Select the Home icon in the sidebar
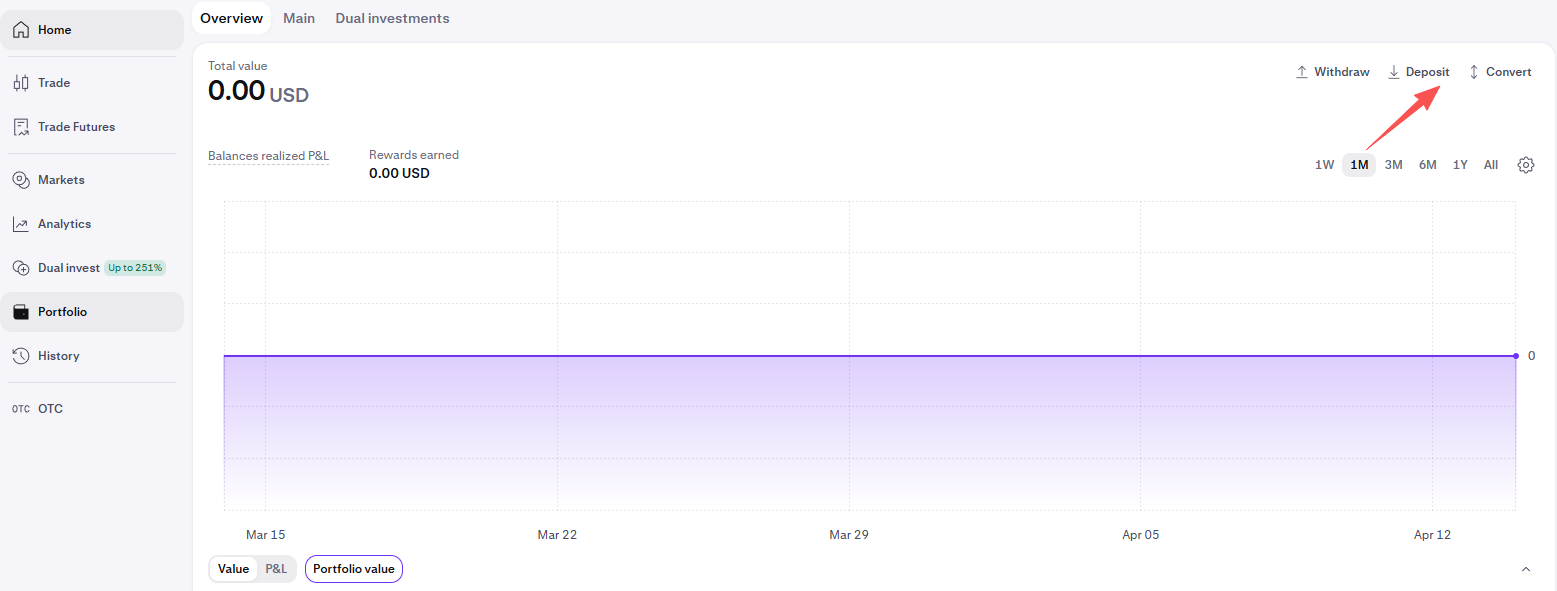 pos(20,29)
